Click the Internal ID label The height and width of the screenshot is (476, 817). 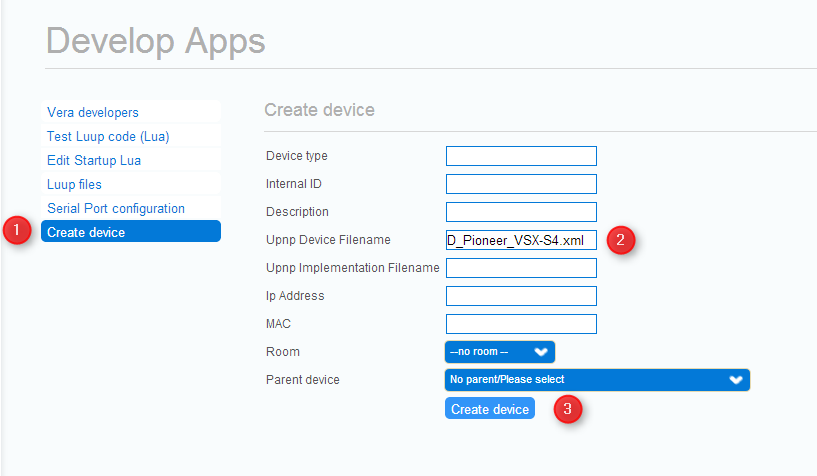coord(294,184)
